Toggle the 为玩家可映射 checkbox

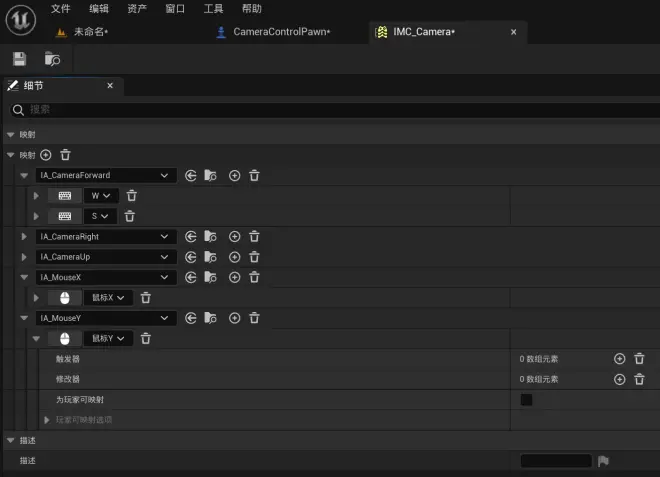tap(526, 400)
